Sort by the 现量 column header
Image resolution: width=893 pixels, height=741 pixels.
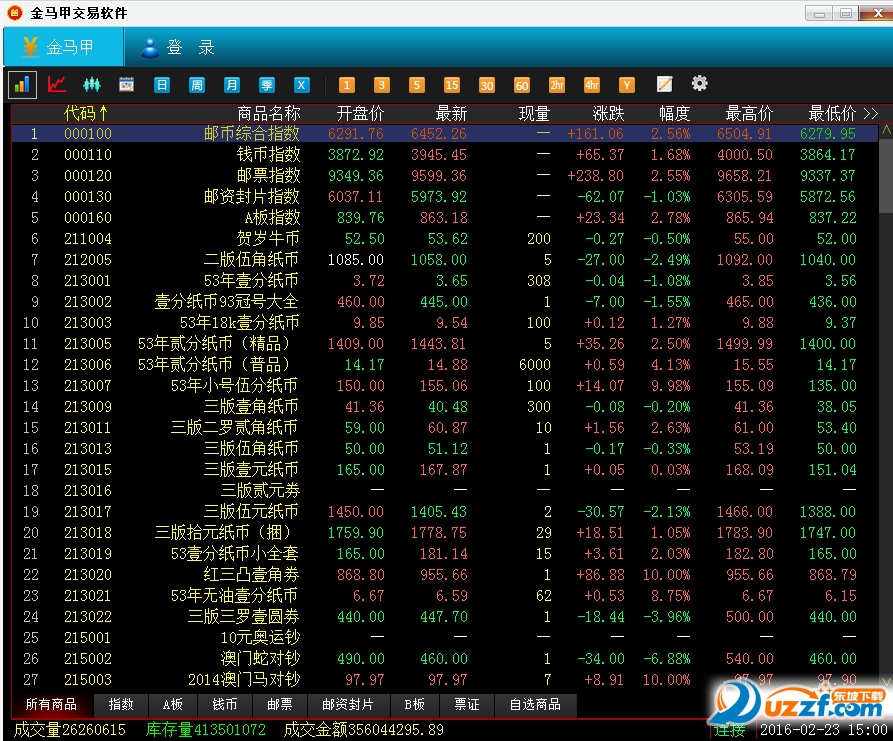tap(534, 113)
